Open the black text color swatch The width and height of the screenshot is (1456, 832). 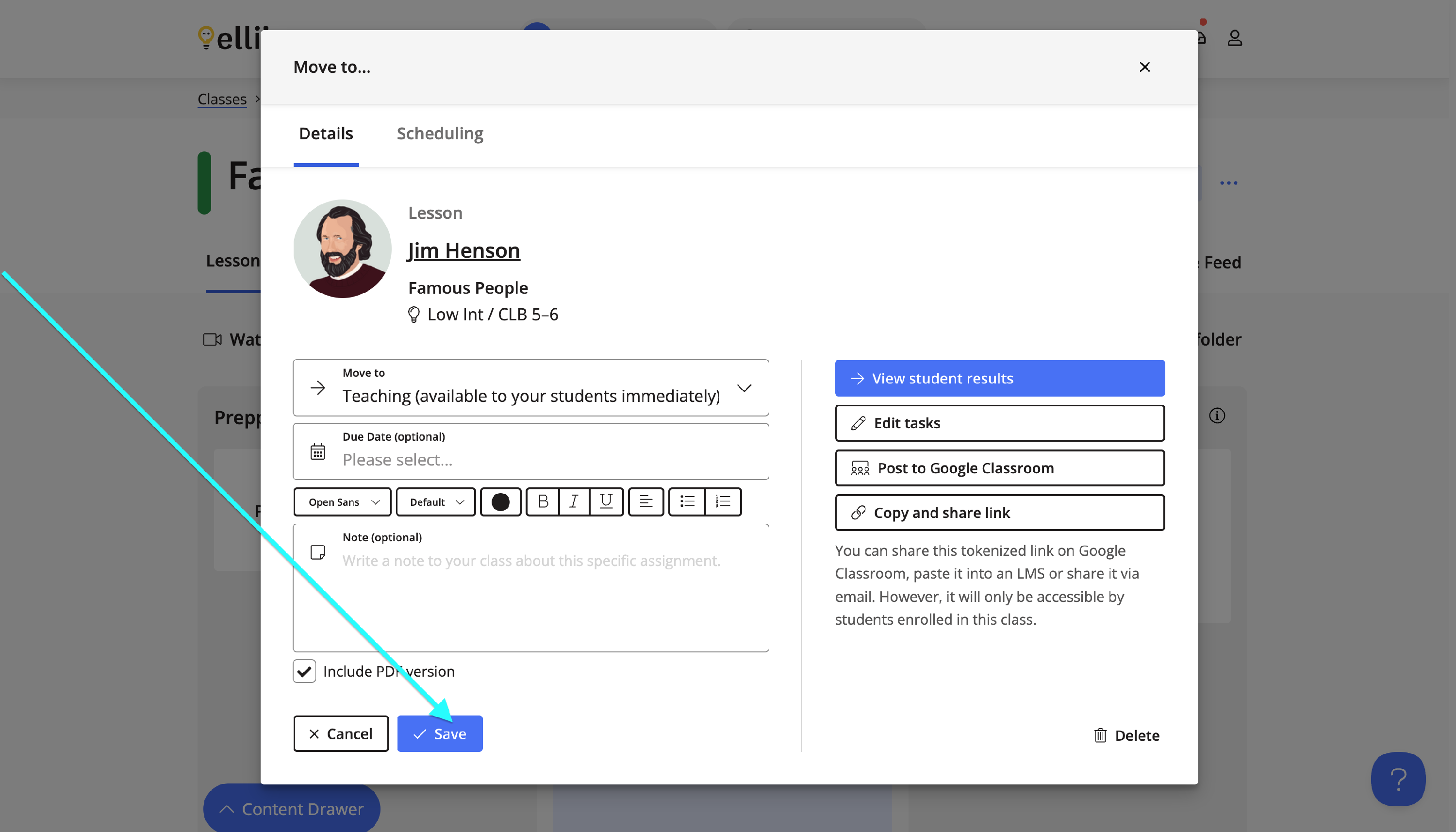click(500, 502)
